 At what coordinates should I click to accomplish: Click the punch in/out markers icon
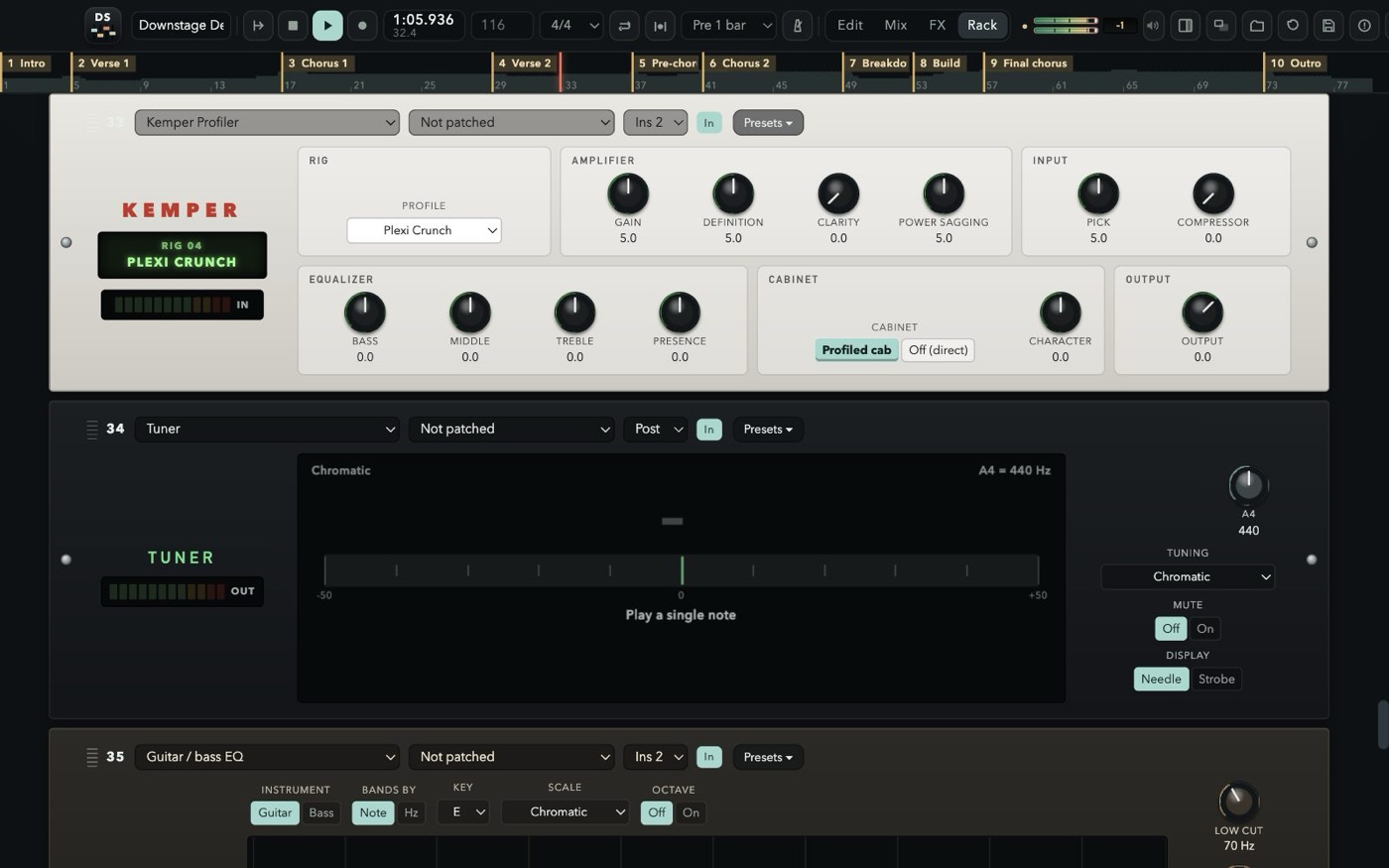(660, 26)
